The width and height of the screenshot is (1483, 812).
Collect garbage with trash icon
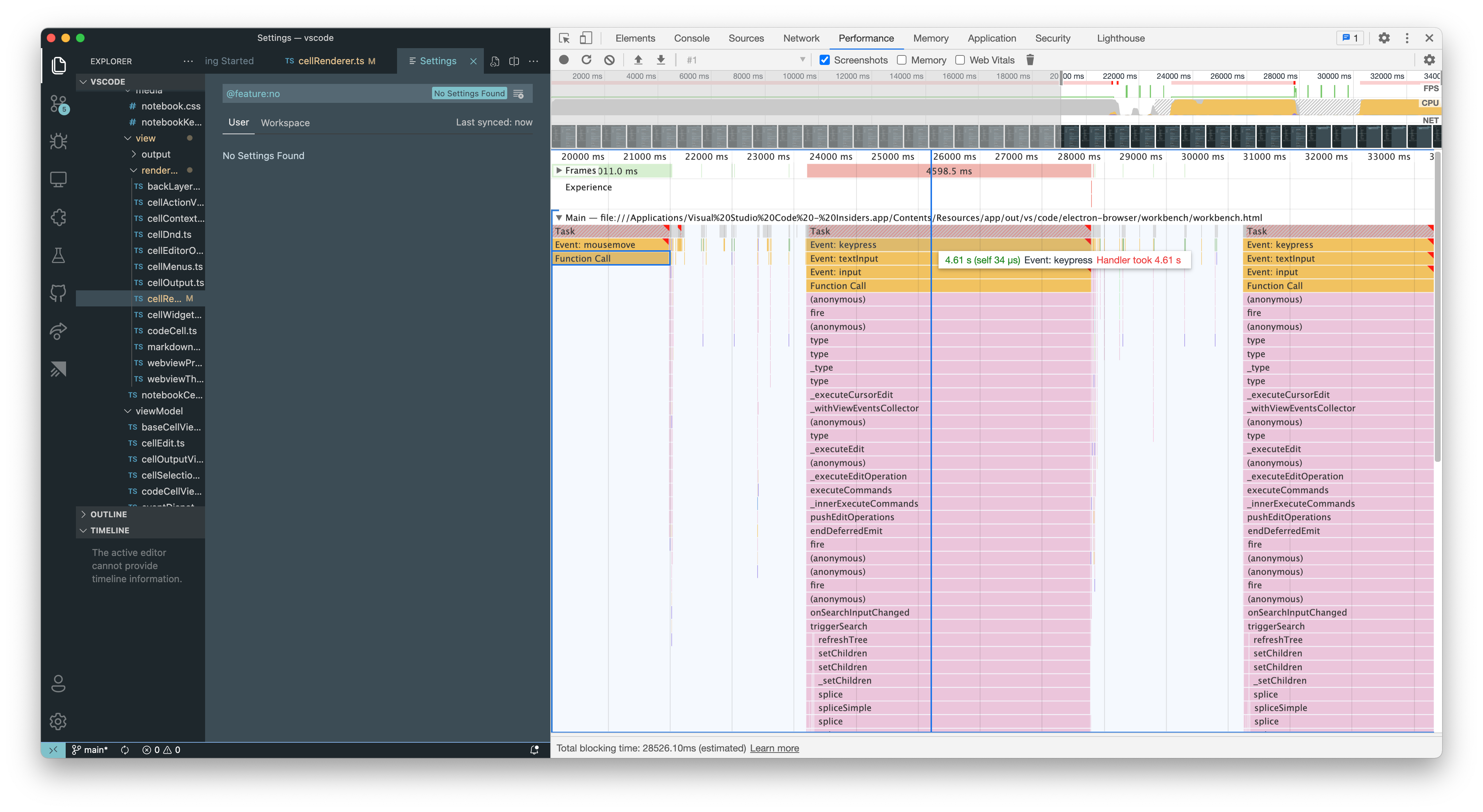tap(1031, 60)
